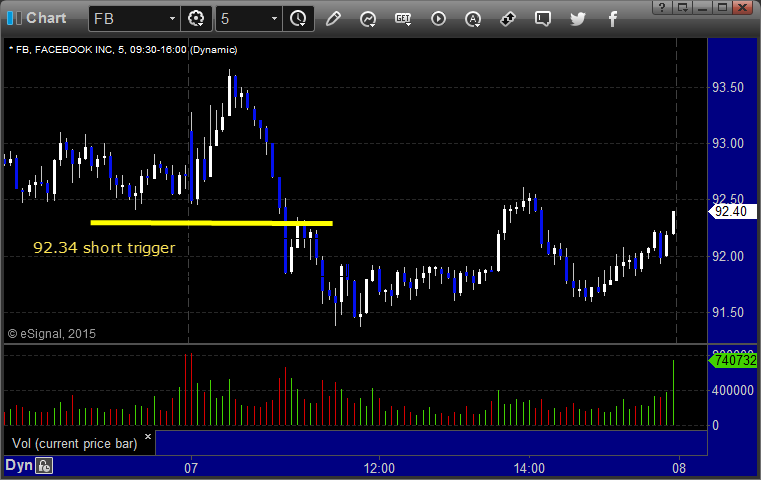Click the help question mark button
This screenshot has height=480, width=761.
coord(662,7)
